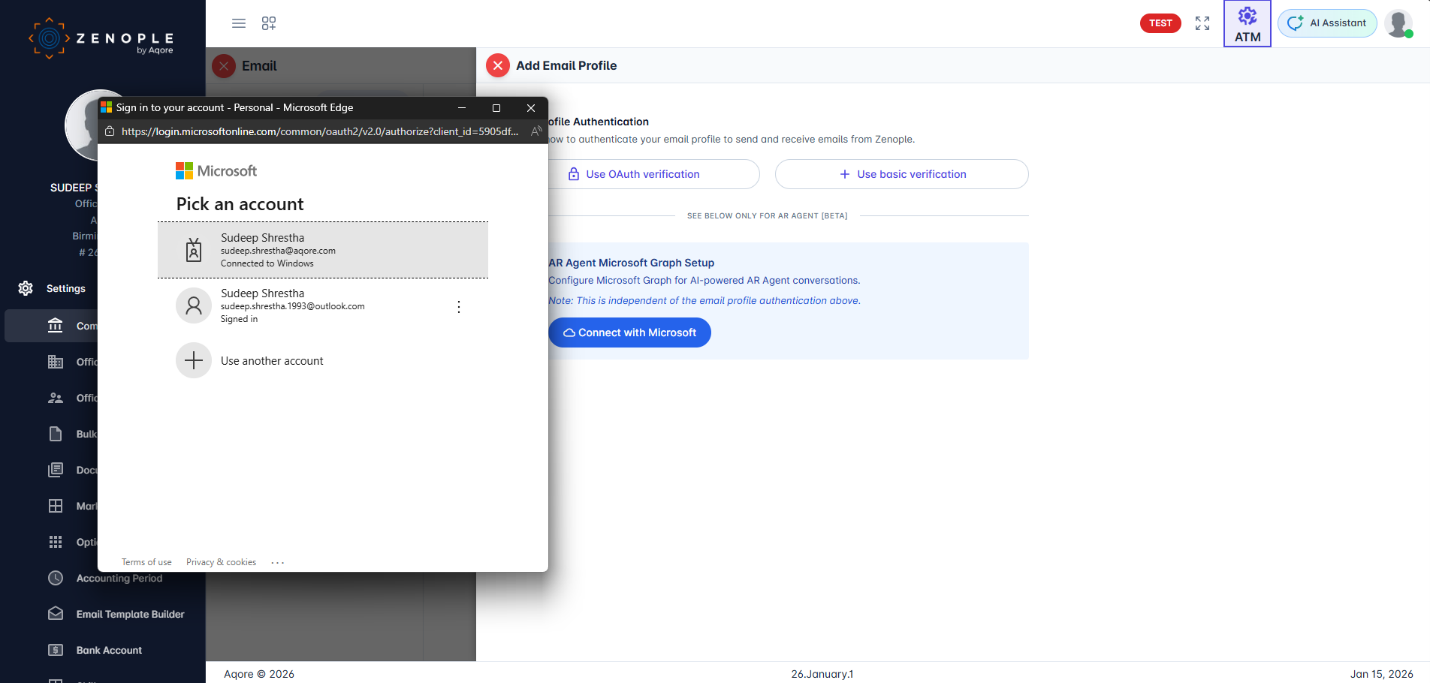Click the clock icon beside Accounting Period
The height and width of the screenshot is (683, 1430).
pyautogui.click(x=56, y=578)
